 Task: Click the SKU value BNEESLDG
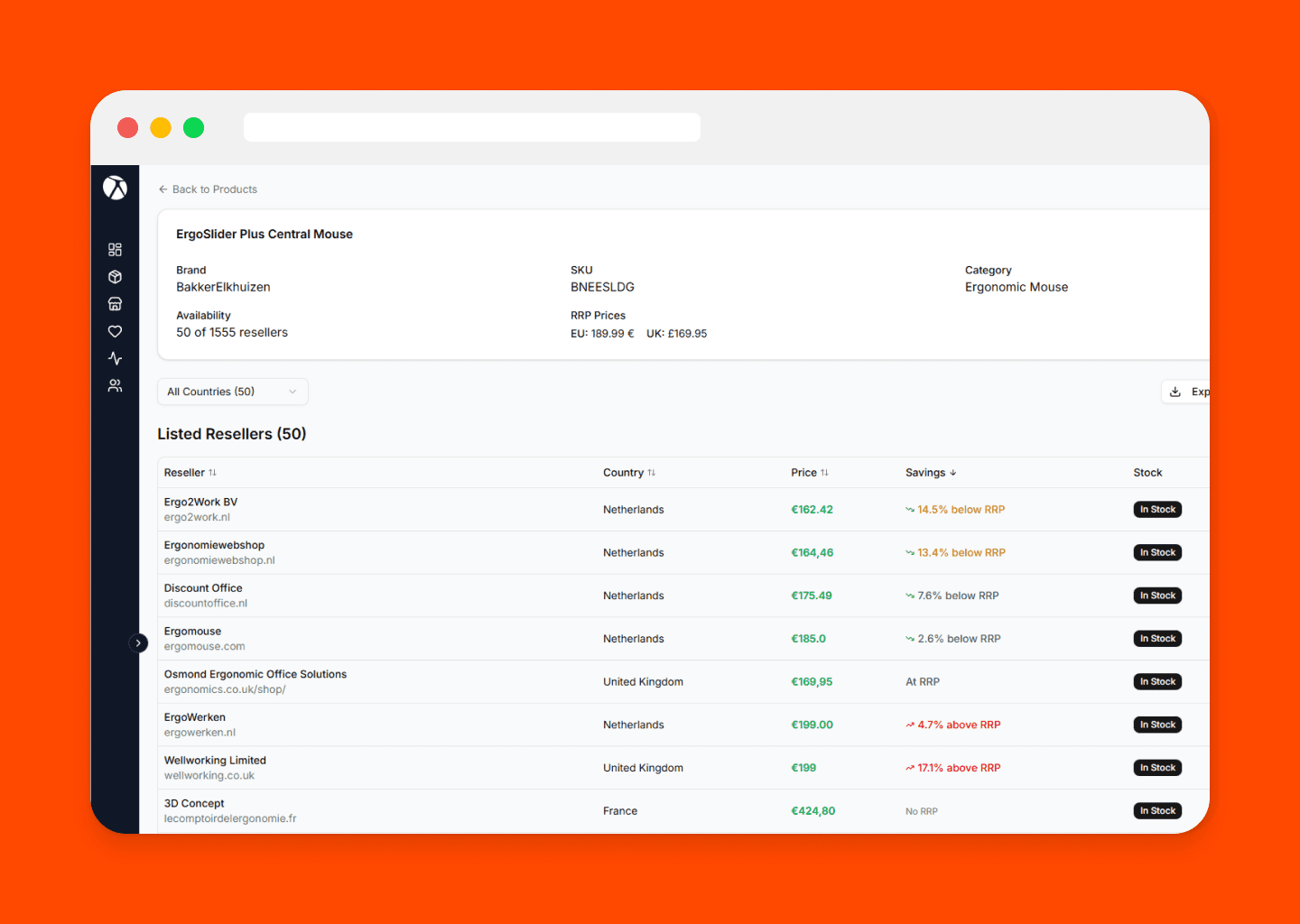(603, 288)
